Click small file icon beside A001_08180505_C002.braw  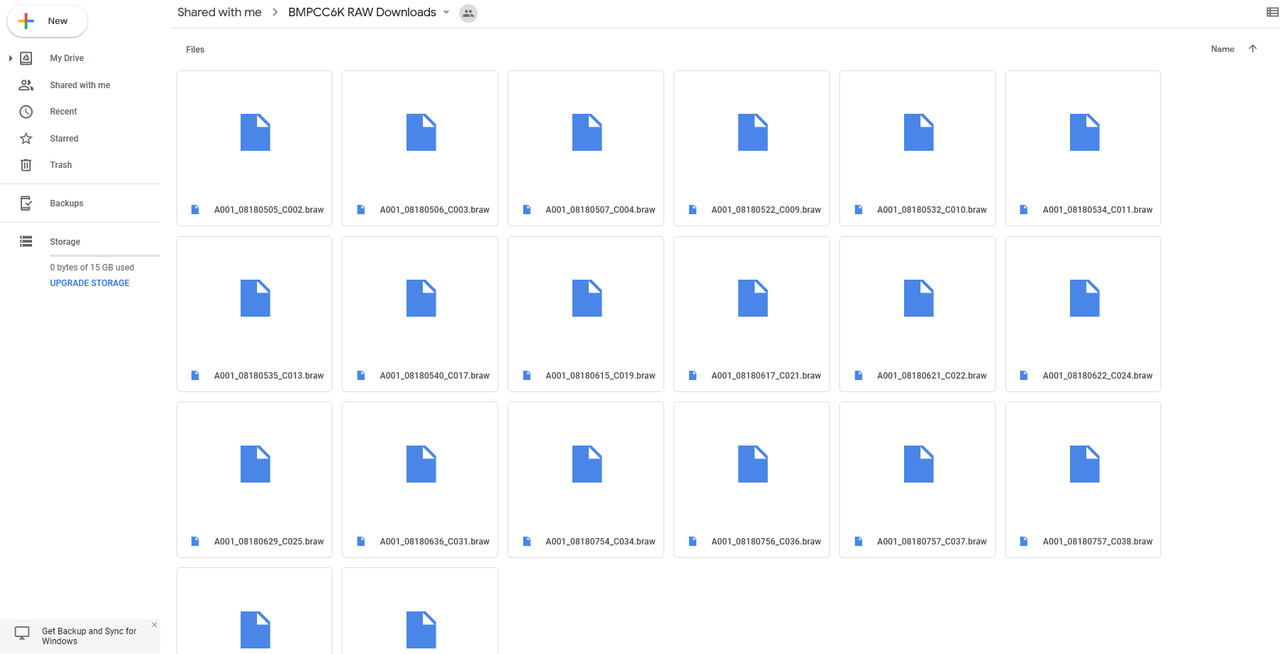pos(195,210)
